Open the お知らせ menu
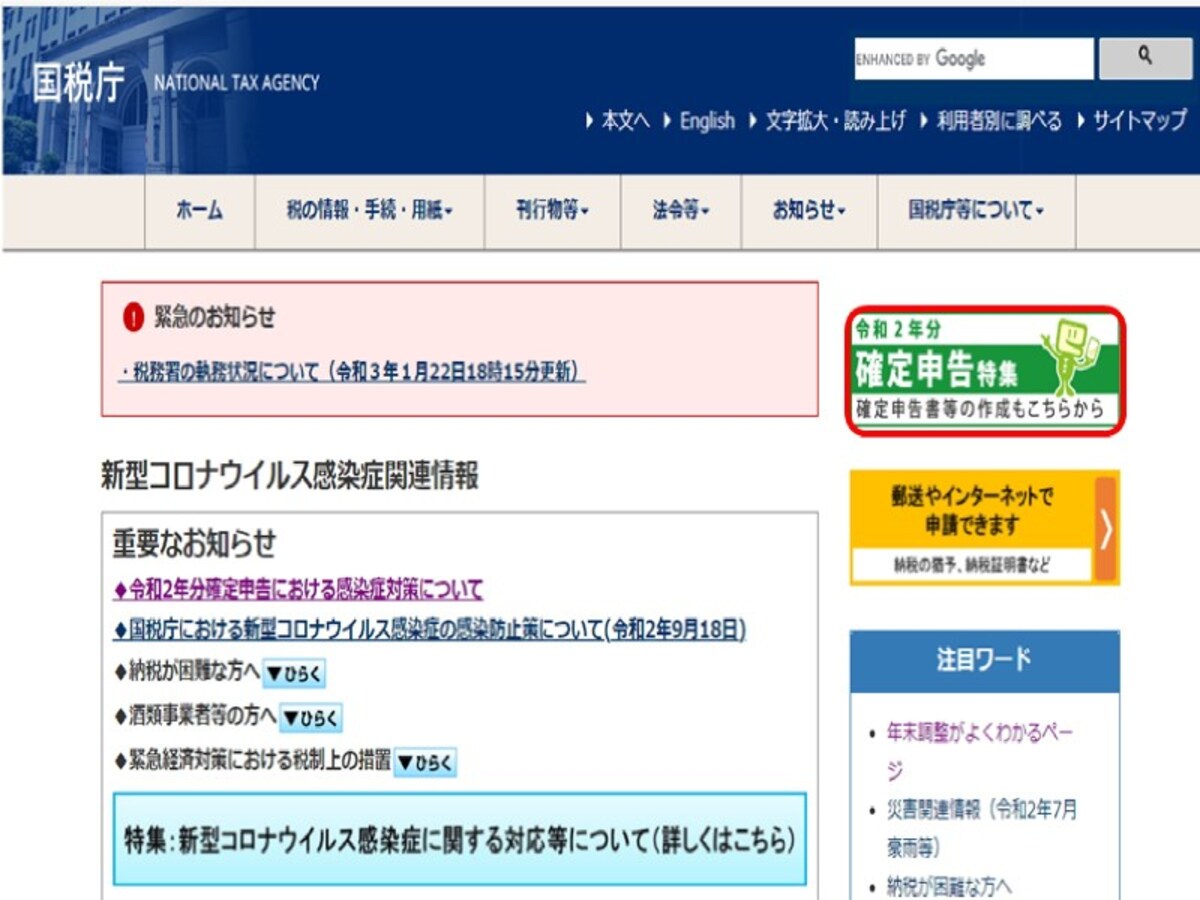This screenshot has width=1200, height=900. 809,211
